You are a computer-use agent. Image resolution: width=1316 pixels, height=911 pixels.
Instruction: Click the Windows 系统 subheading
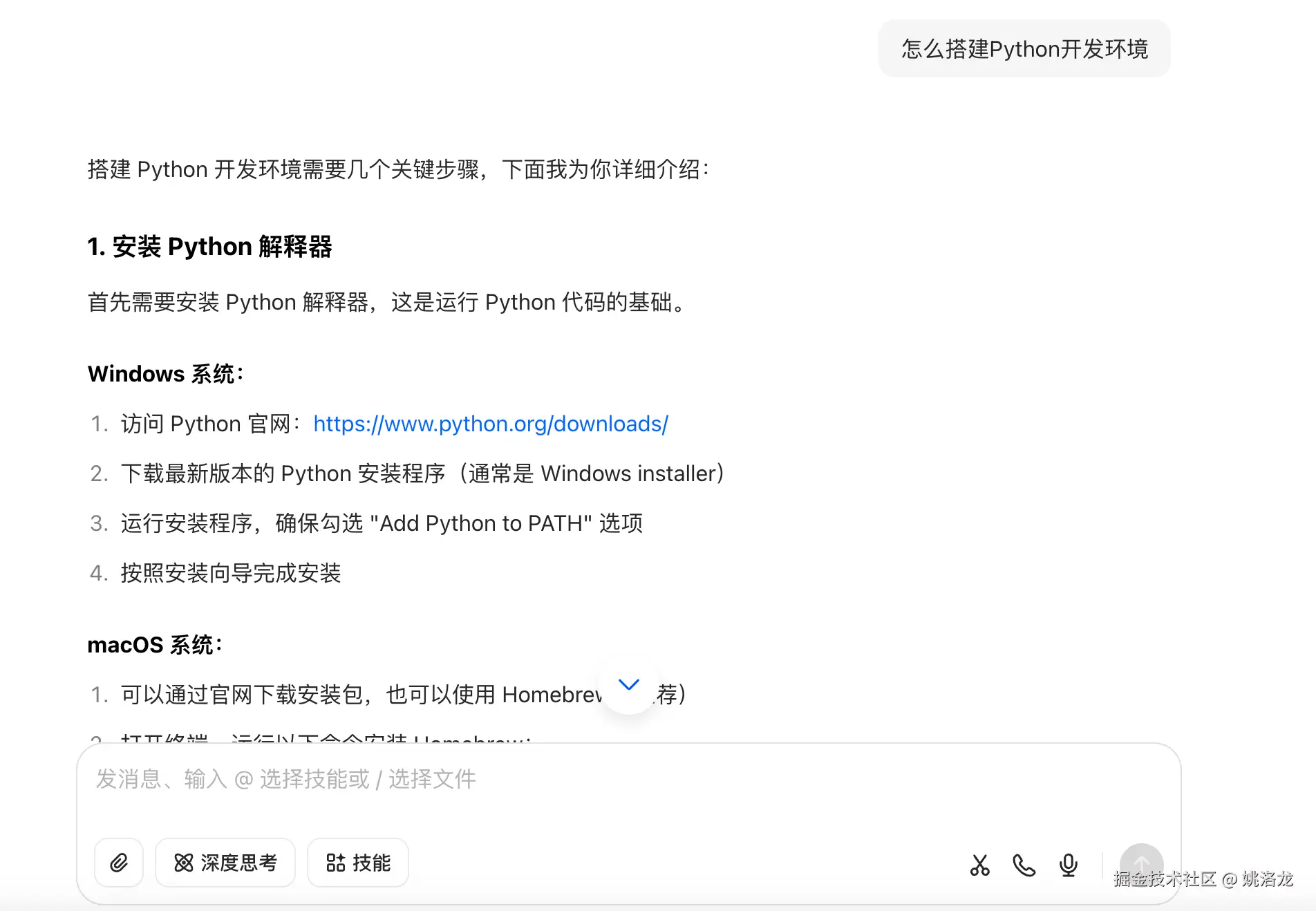click(166, 374)
